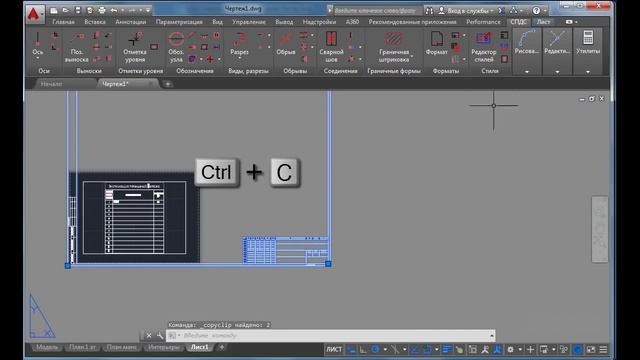Select the Формат sheet format tool
Screen dimensions: 640x360
click(437, 44)
